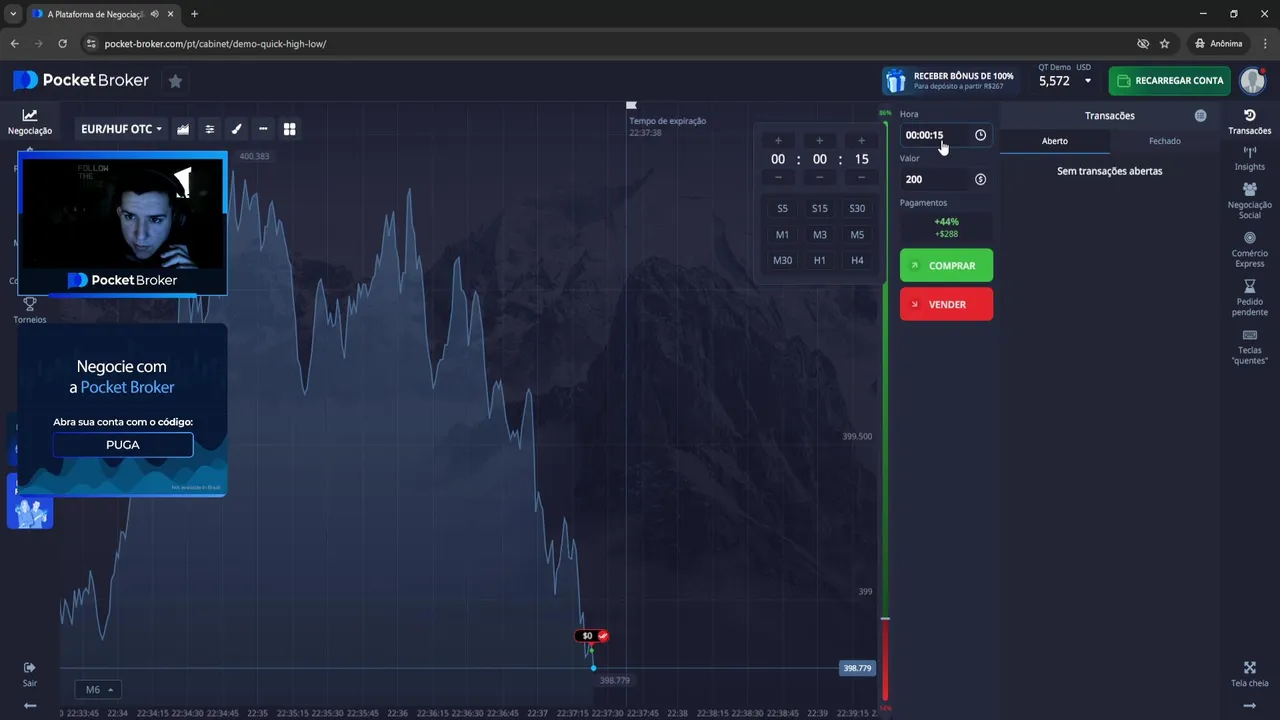
Task: Click RECARREGAR CONTA button
Action: pos(1169,81)
